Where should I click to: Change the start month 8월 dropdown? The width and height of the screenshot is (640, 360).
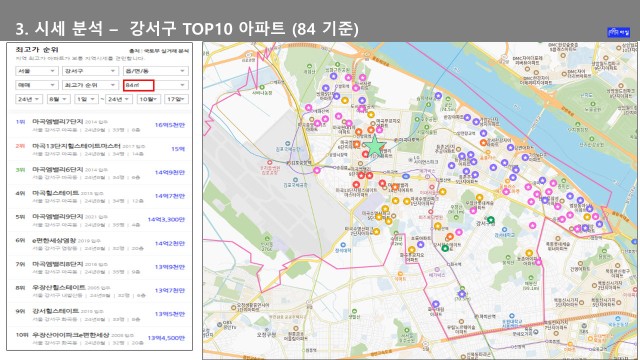tap(58, 99)
